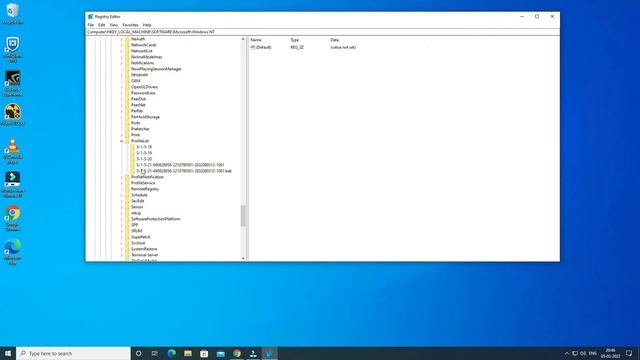Viewport: 640px width, 360px height.
Task: Expand the Terminal Server key
Action: (122, 255)
